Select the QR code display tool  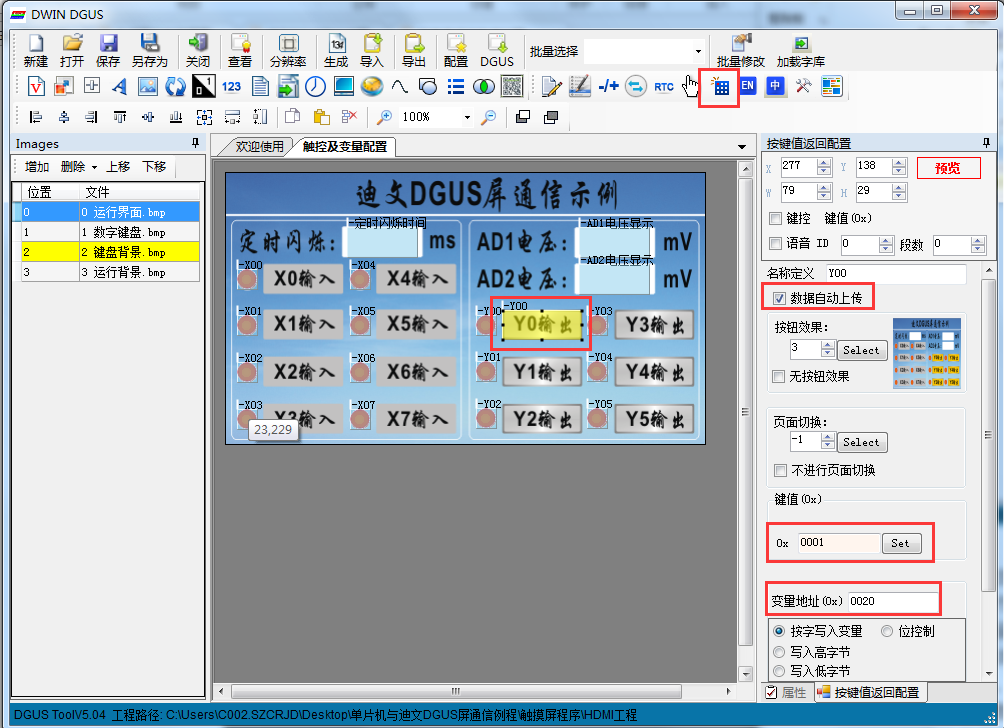[512, 86]
